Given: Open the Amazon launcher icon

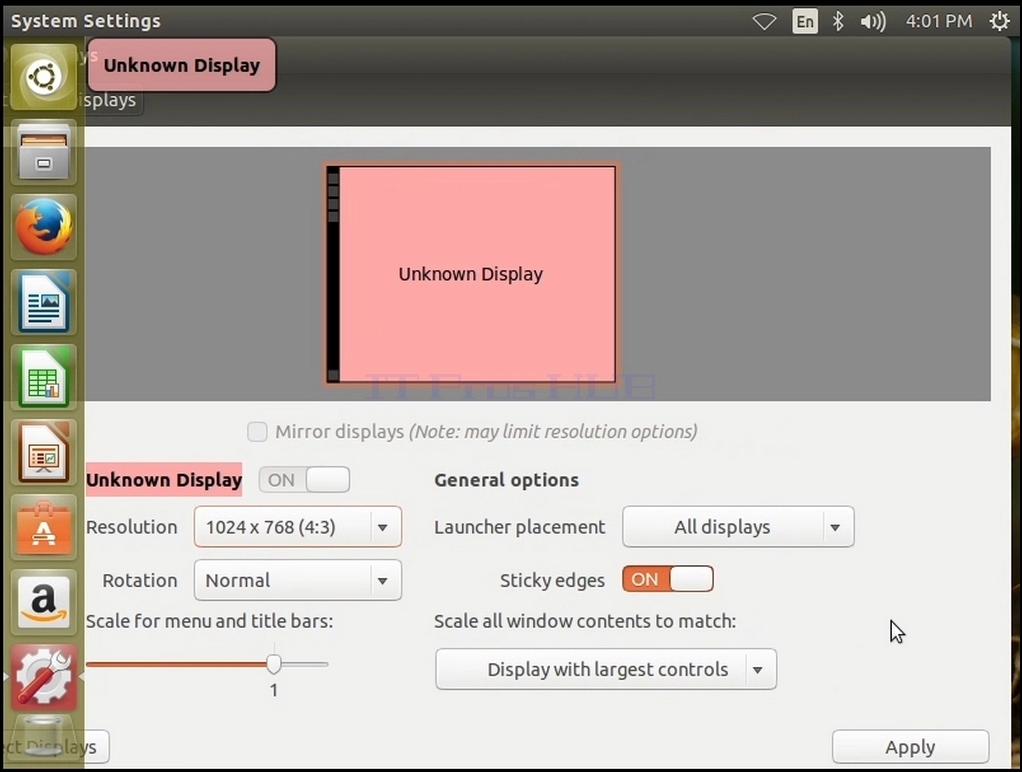Looking at the screenshot, I should (x=44, y=602).
